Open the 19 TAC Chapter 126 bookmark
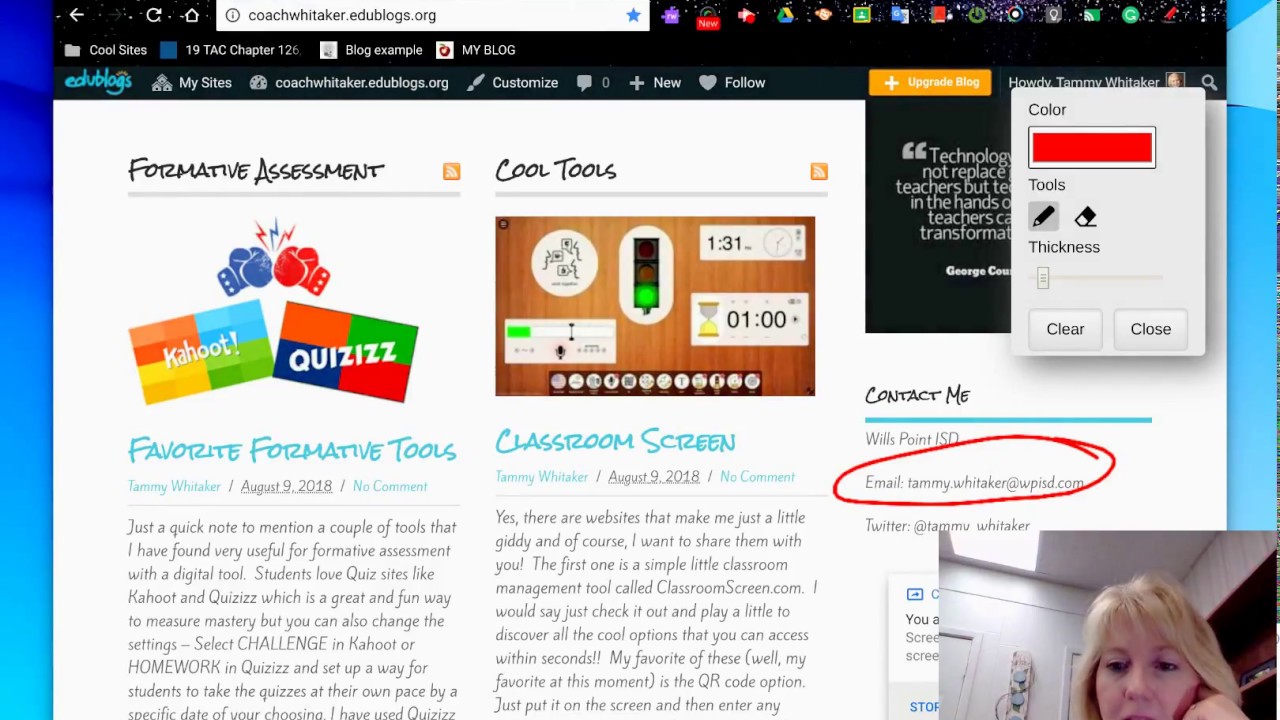 (x=230, y=50)
